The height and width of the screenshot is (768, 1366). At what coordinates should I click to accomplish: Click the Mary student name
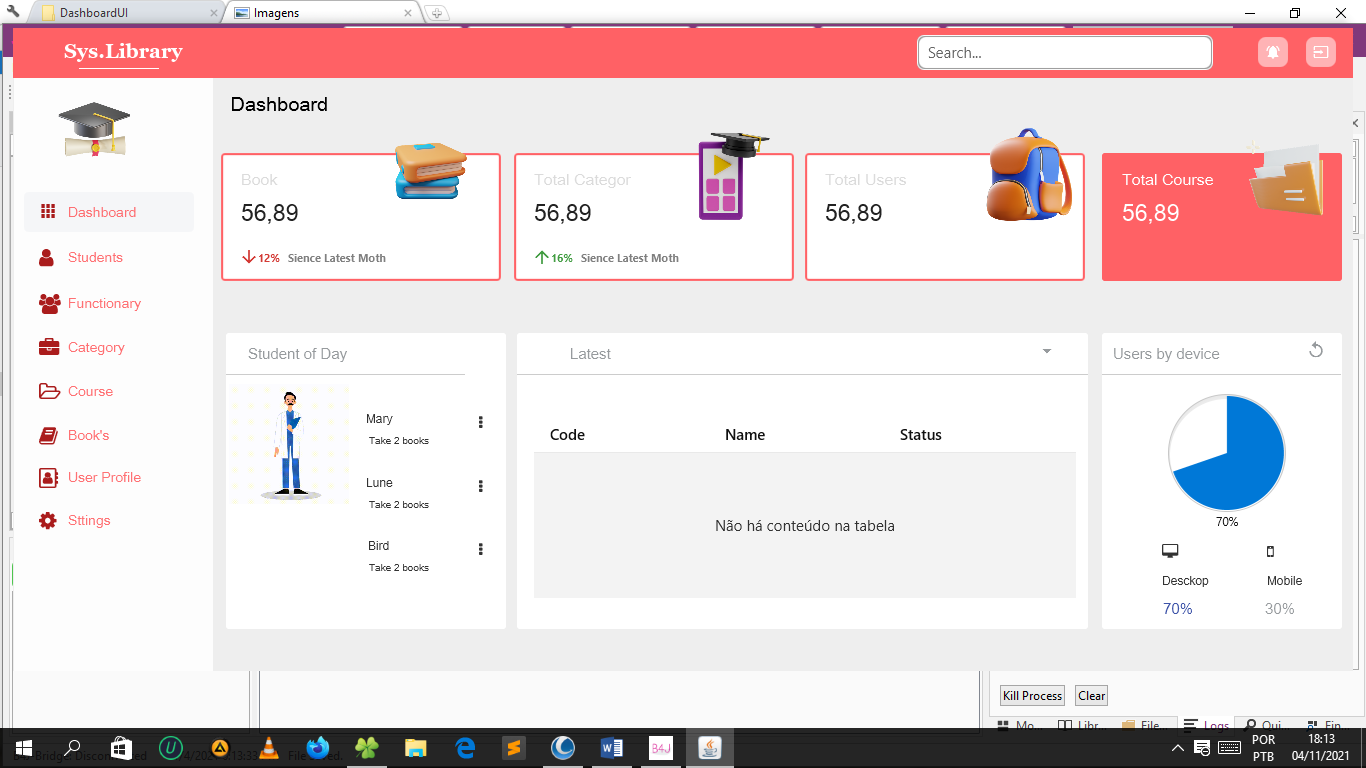[379, 419]
